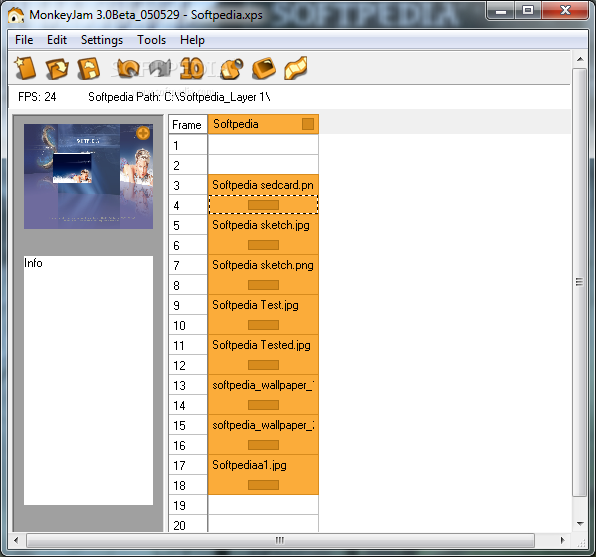Image resolution: width=596 pixels, height=557 pixels.
Task: Click the horizontal scrollbar left arrow
Action: click(x=16, y=540)
